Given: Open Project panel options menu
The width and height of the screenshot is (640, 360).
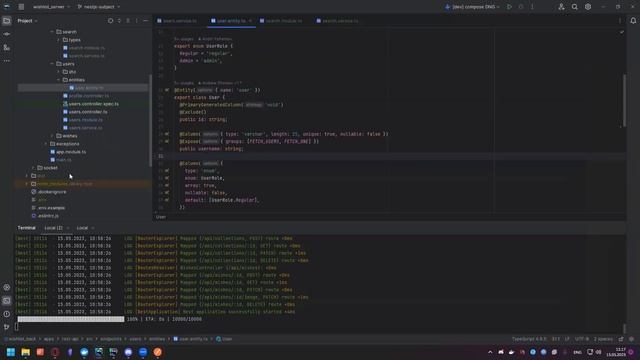Looking at the screenshot, I should pyautogui.click(x=137, y=21).
